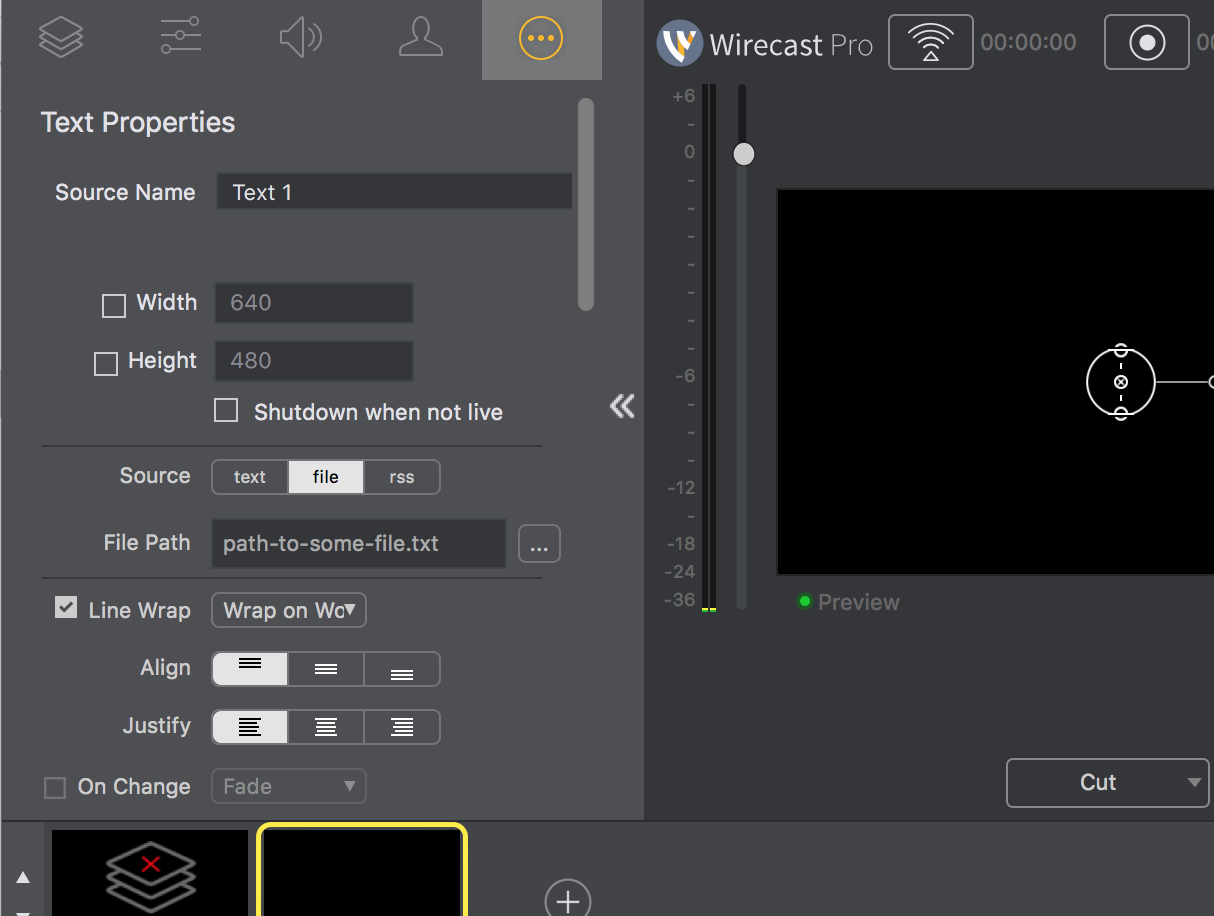This screenshot has height=916, width=1214.
Task: Enable the Width checkbox
Action: click(114, 306)
